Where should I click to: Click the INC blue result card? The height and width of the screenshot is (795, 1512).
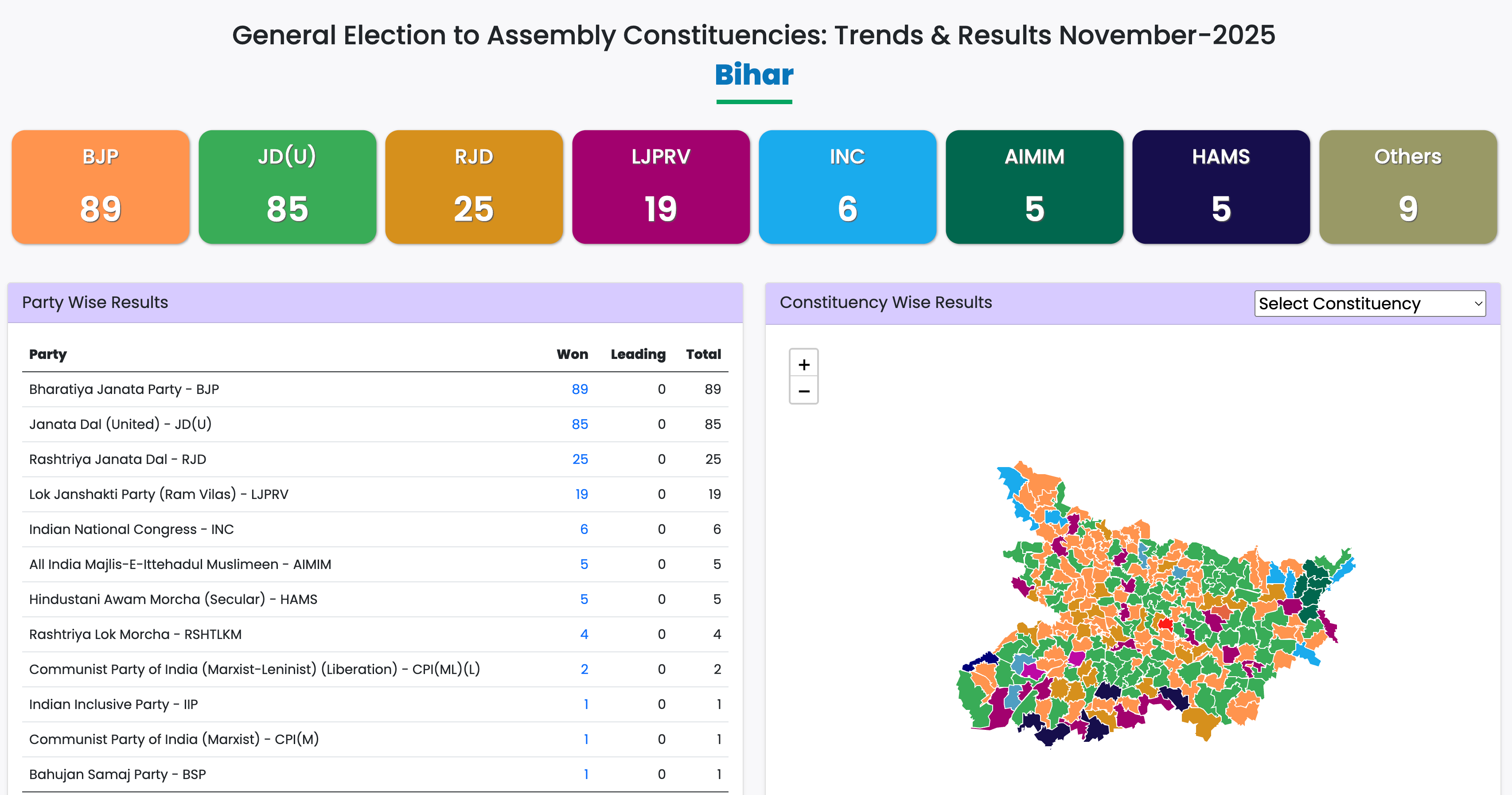(847, 187)
